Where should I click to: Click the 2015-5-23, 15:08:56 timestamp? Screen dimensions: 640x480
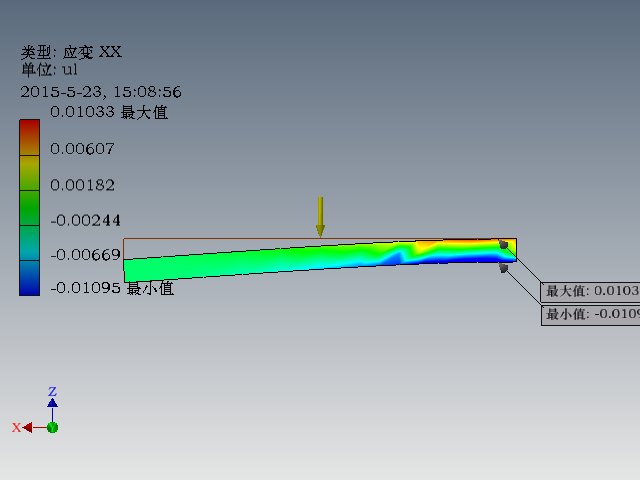[101, 92]
